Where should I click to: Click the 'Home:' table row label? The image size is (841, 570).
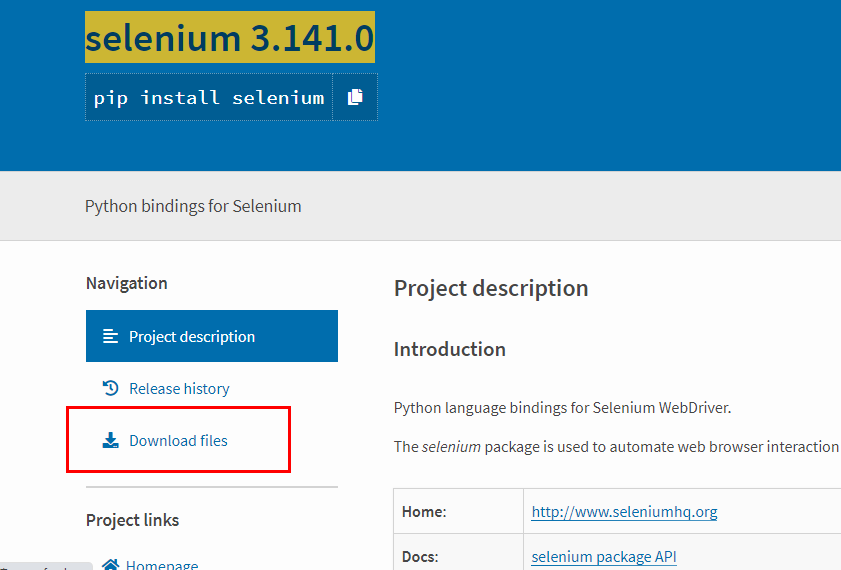click(x=424, y=512)
